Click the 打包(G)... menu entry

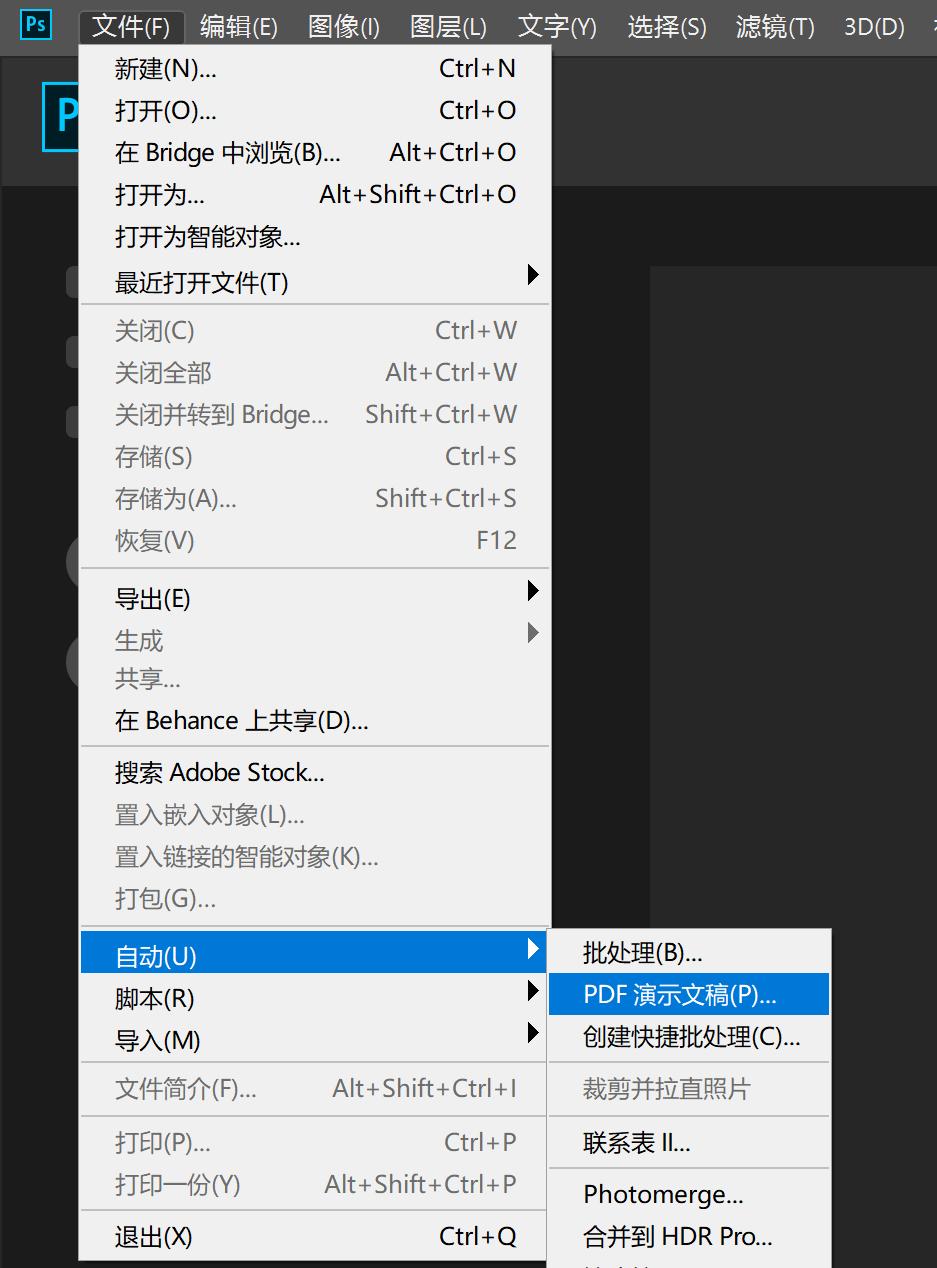(x=315, y=899)
